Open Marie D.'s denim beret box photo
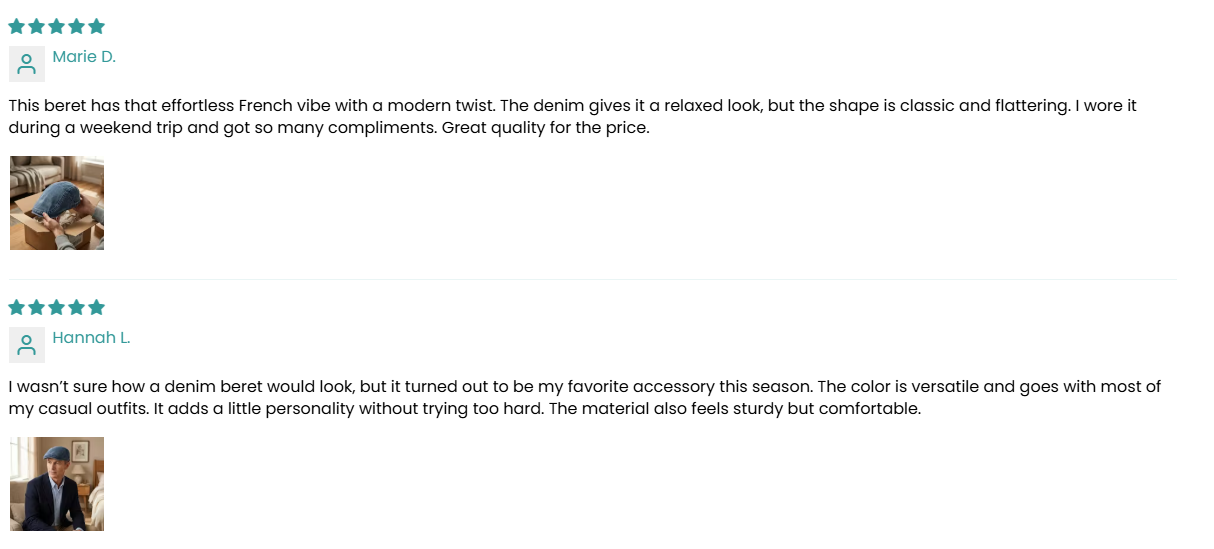This screenshot has width=1214, height=549. coord(57,203)
